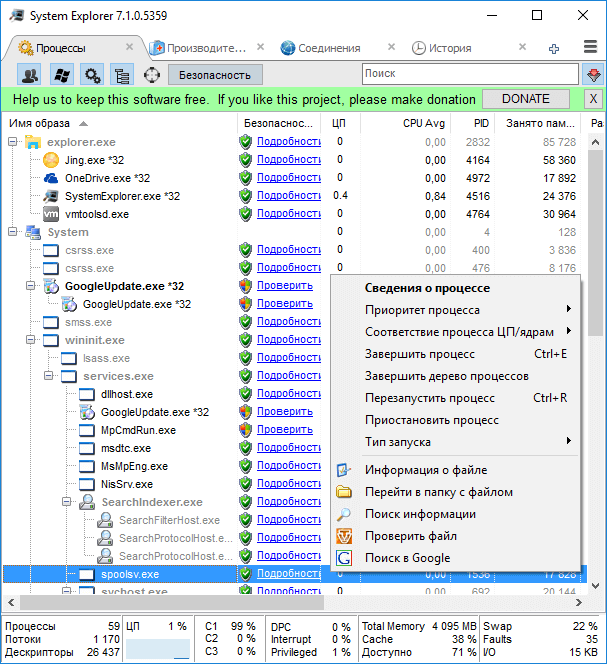Image resolution: width=607 pixels, height=664 pixels.
Task: Open the Приоритет процесса submenu
Action: coord(455,310)
